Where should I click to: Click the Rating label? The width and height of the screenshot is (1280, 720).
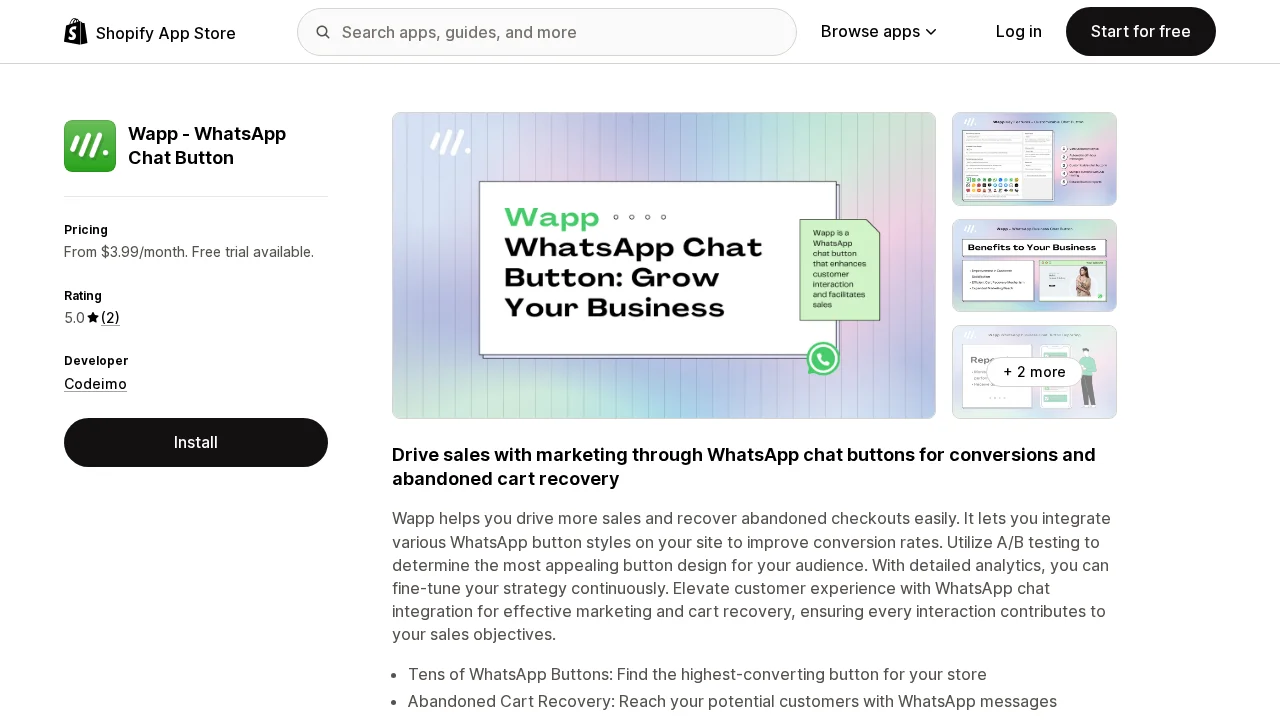[x=83, y=296]
